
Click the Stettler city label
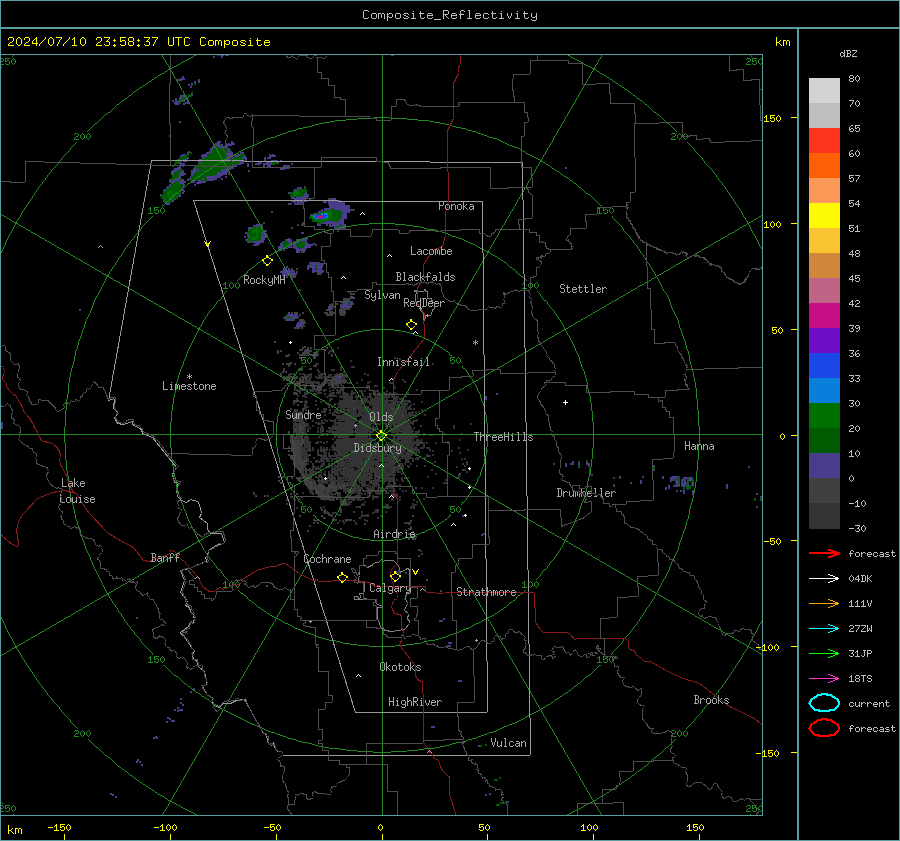[x=583, y=289]
